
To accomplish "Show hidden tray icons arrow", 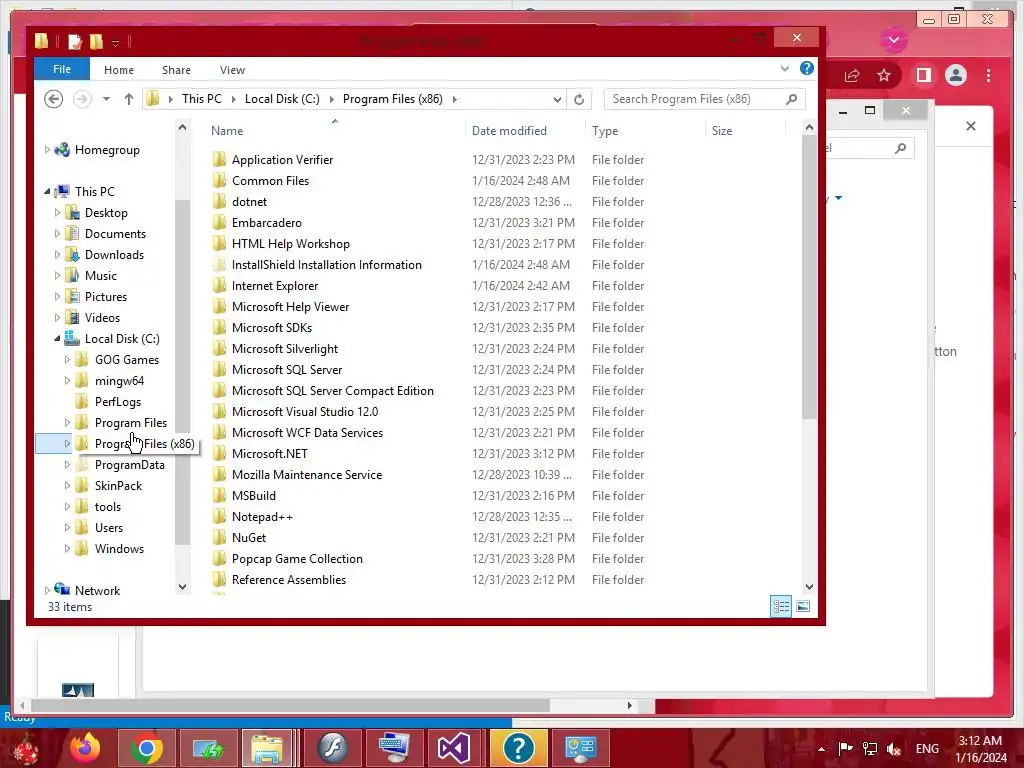I will pos(822,748).
